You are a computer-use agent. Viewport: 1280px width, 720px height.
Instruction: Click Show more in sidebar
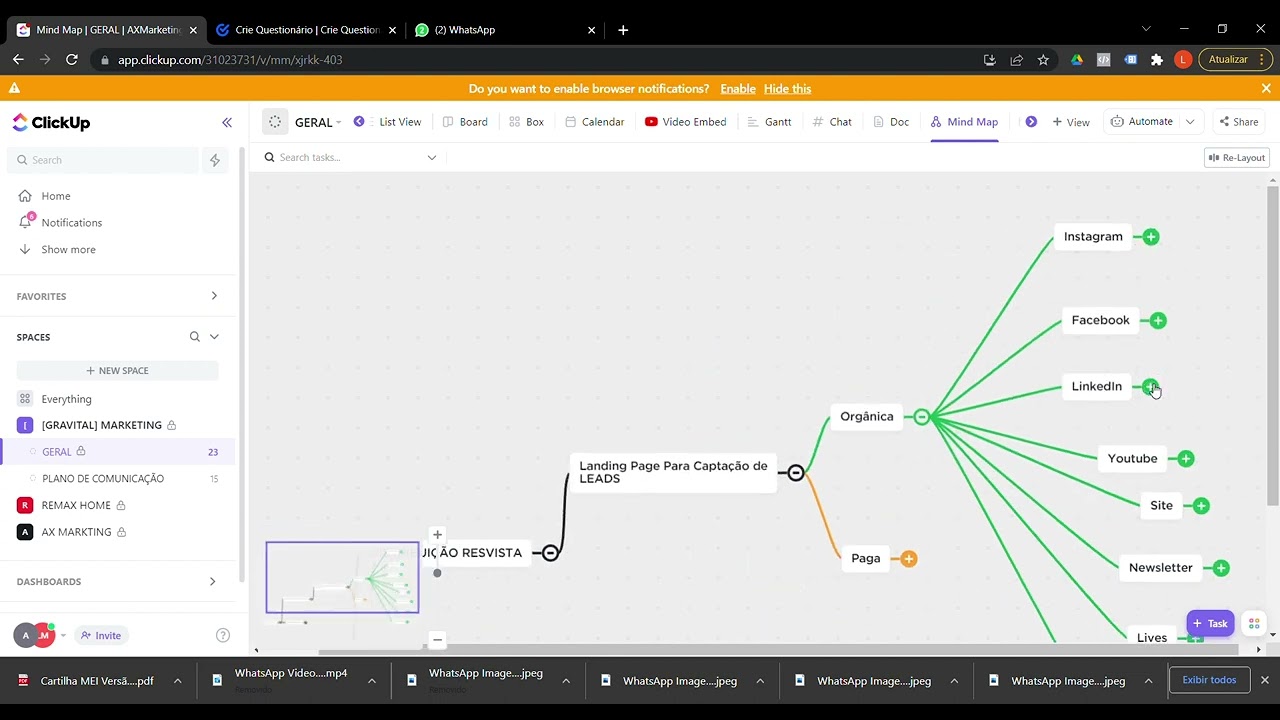click(x=68, y=250)
